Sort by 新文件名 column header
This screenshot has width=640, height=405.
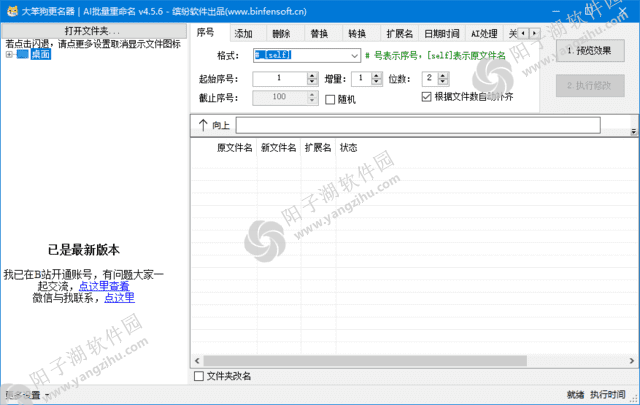(279, 147)
